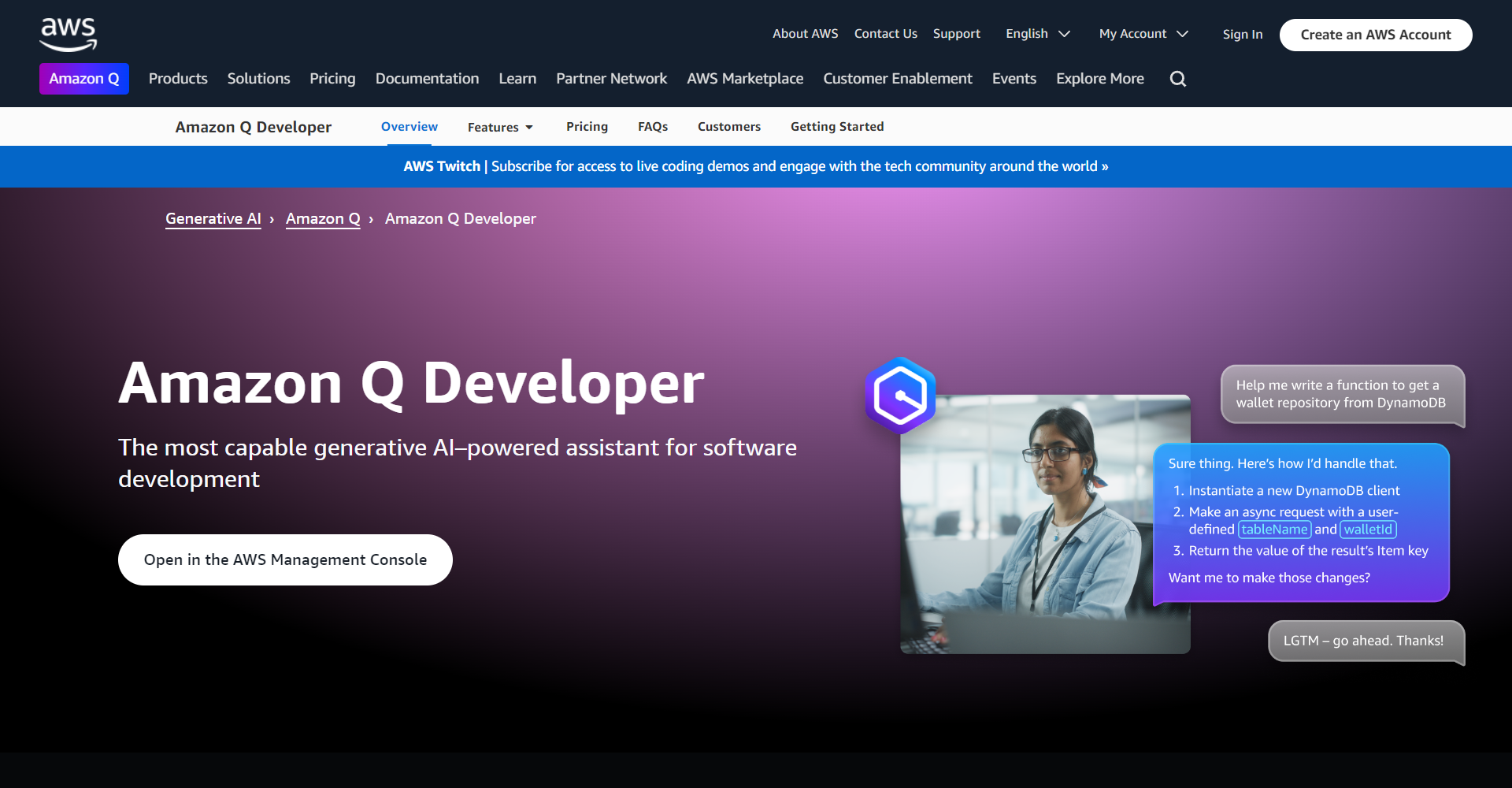Follow the Amazon Q breadcrumb
The height and width of the screenshot is (788, 1512).
pyautogui.click(x=322, y=219)
